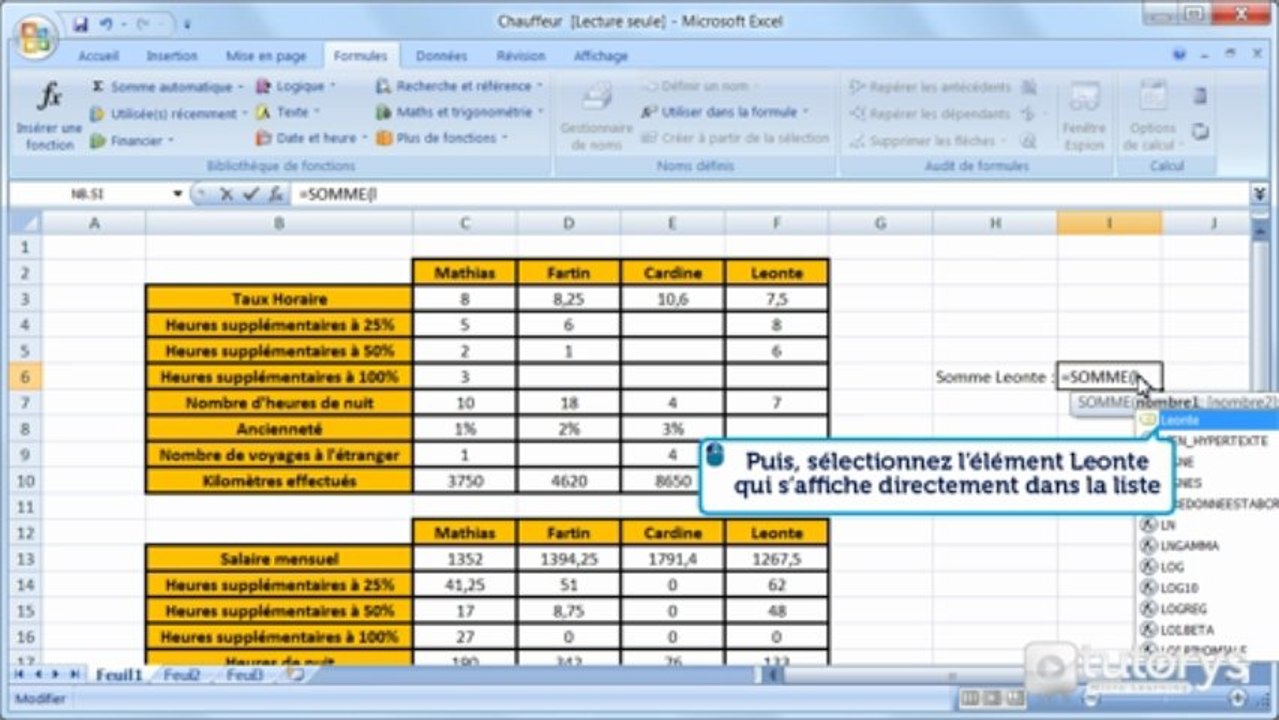
Task: Click column header G
Action: click(x=881, y=224)
